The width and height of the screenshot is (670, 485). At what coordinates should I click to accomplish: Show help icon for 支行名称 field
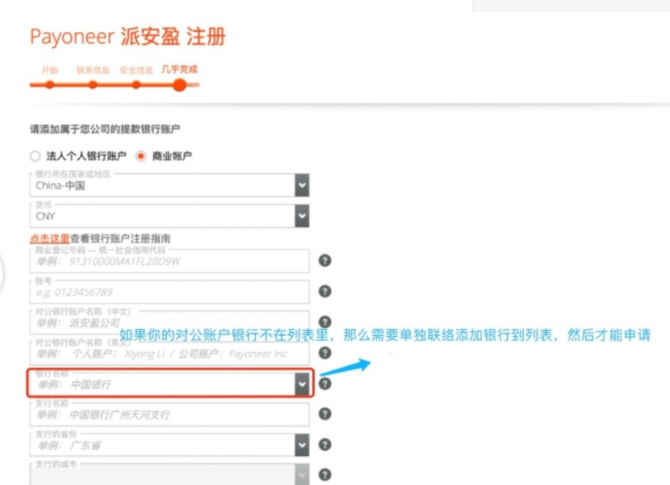[325, 414]
